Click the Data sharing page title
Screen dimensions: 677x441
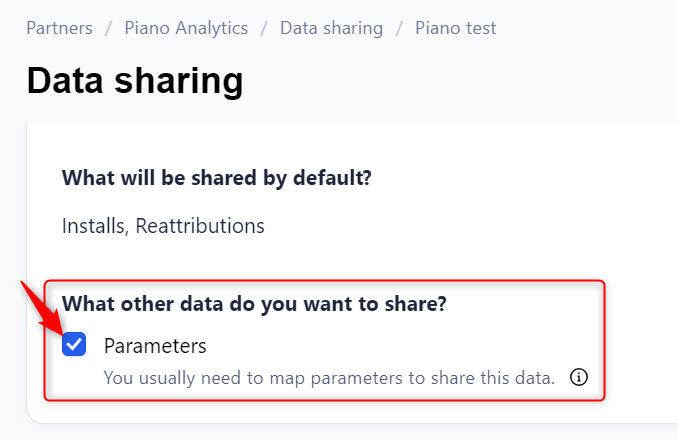(135, 80)
